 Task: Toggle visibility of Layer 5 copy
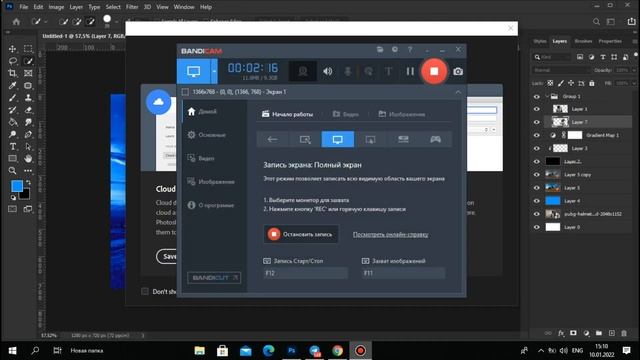(536, 175)
